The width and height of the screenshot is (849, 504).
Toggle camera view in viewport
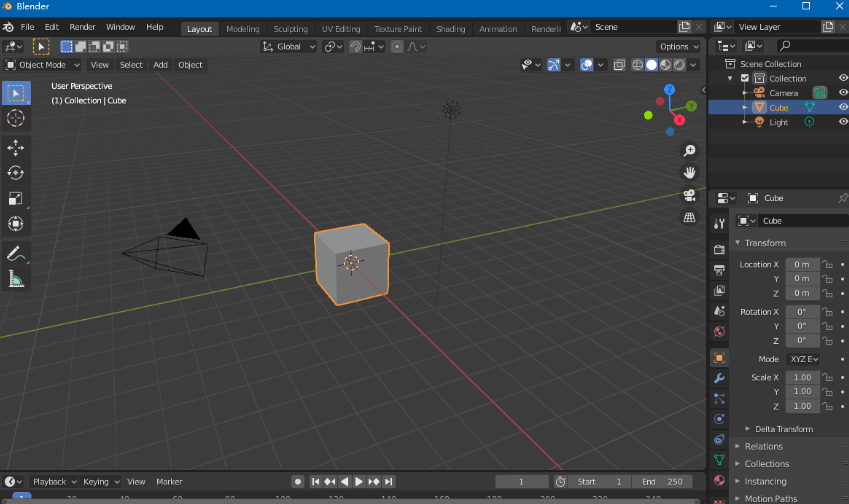689,195
